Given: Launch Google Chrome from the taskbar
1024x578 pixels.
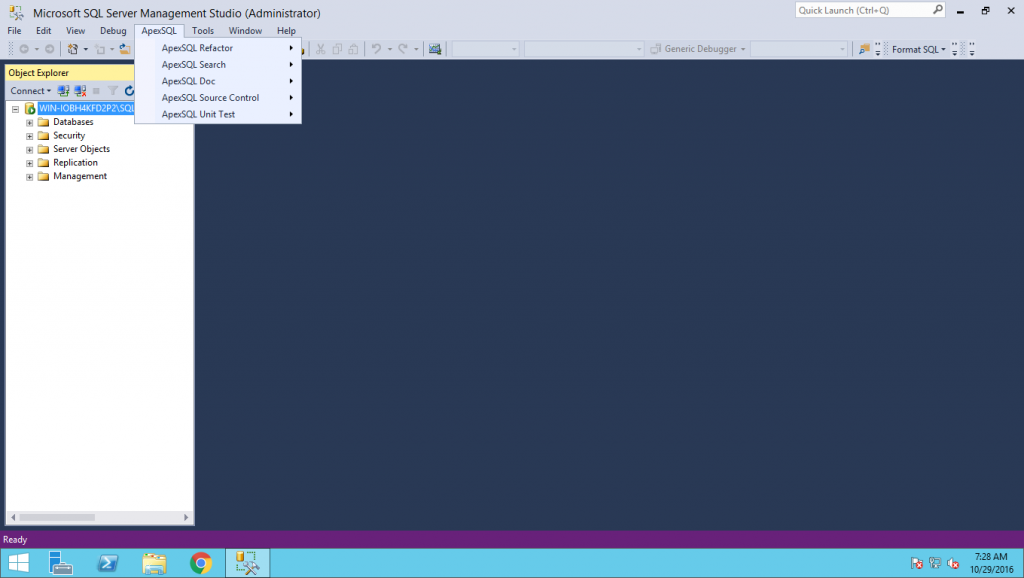Looking at the screenshot, I should (x=200, y=562).
